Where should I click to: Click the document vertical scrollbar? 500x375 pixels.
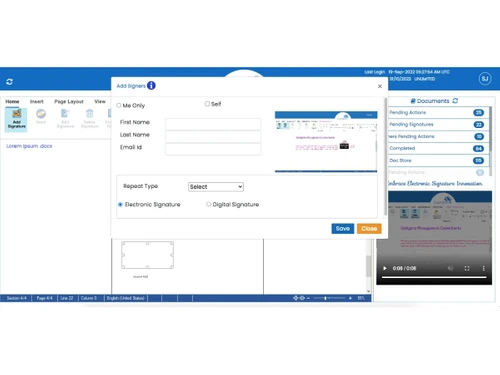(x=368, y=266)
